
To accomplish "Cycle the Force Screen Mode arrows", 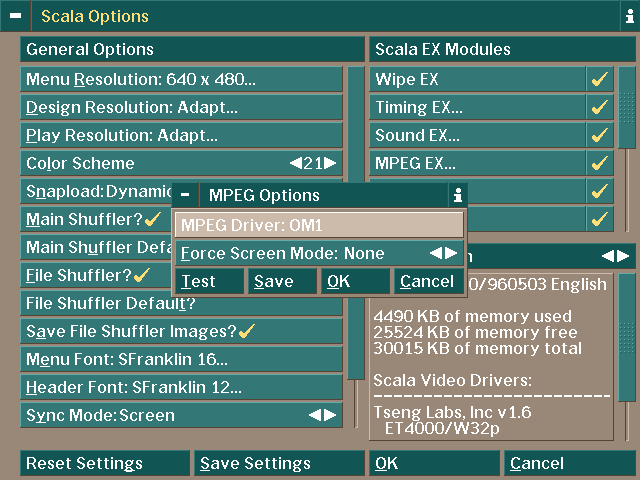I will 443,254.
